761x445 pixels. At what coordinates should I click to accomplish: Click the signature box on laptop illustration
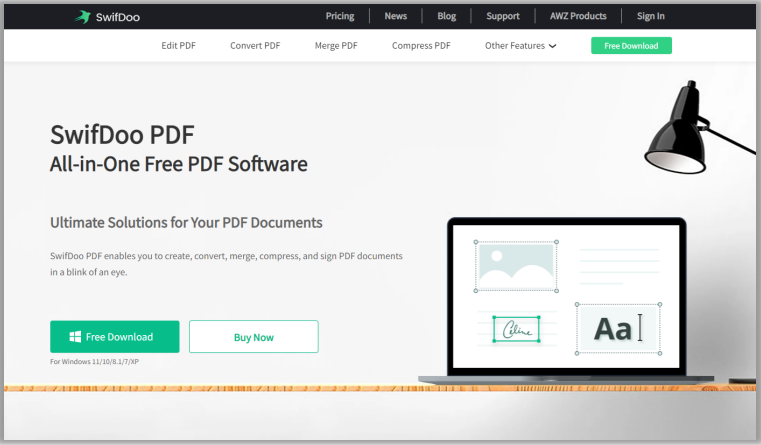pyautogui.click(x=516, y=329)
